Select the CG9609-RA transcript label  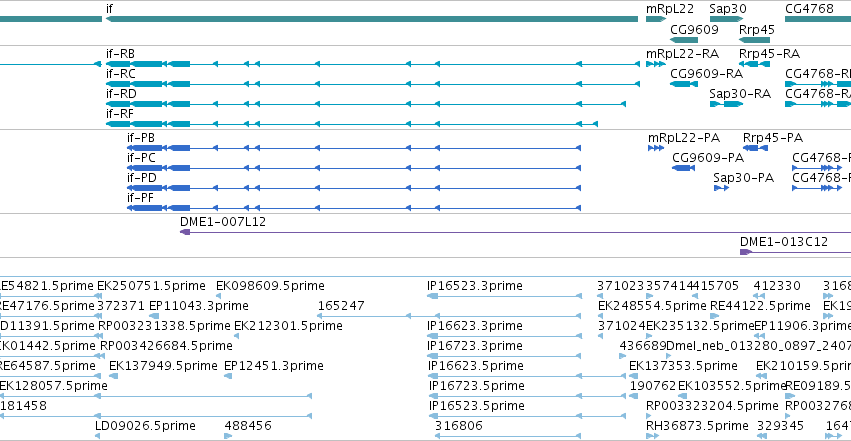click(707, 74)
